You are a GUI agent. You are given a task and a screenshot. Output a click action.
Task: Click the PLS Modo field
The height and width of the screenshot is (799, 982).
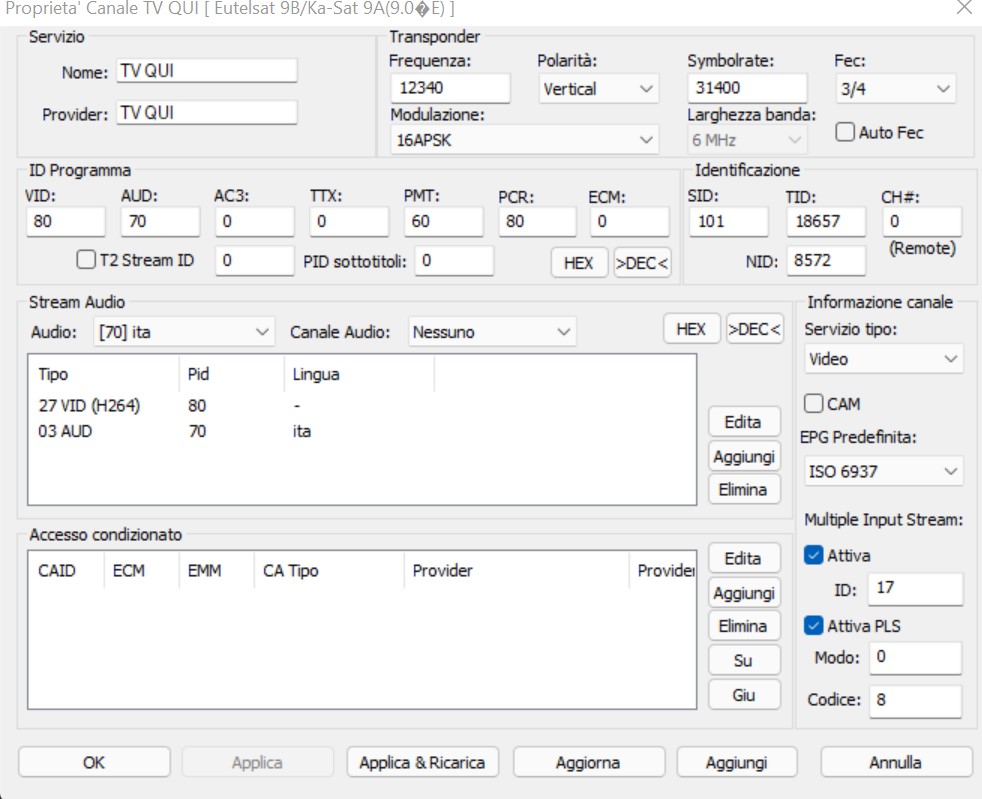(916, 657)
